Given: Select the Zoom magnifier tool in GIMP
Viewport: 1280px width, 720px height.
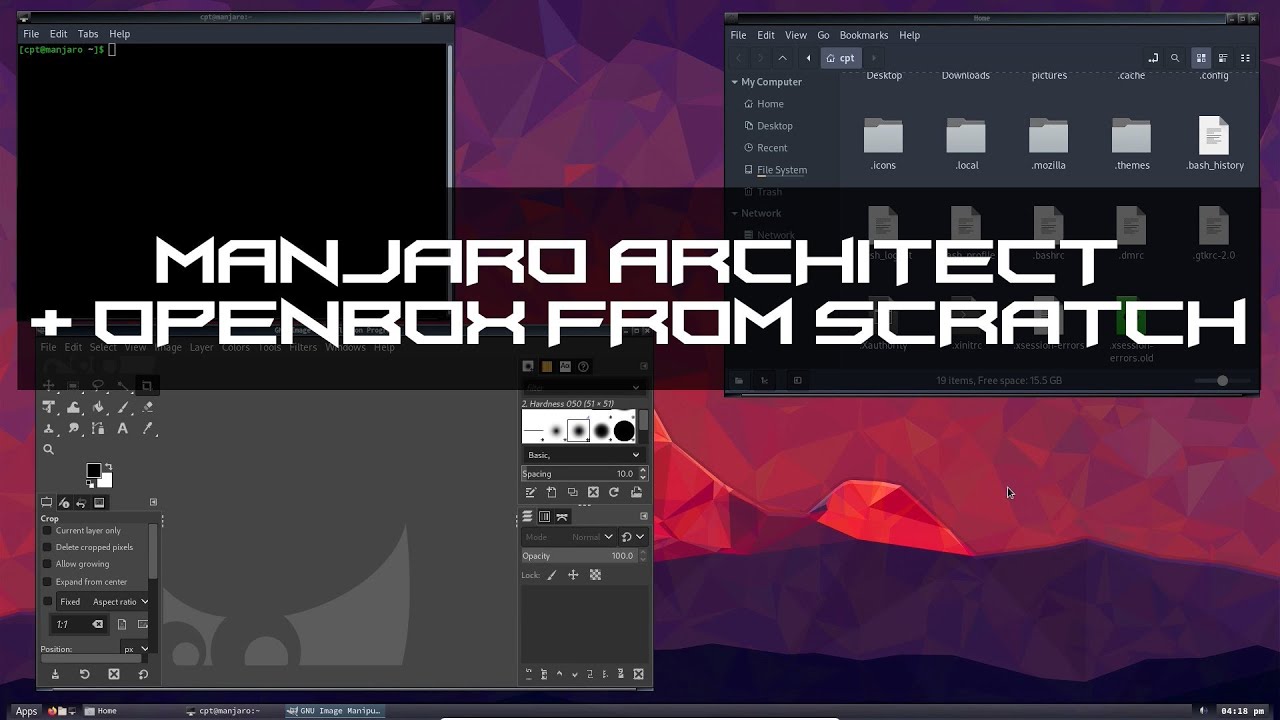Looking at the screenshot, I should pyautogui.click(x=48, y=450).
